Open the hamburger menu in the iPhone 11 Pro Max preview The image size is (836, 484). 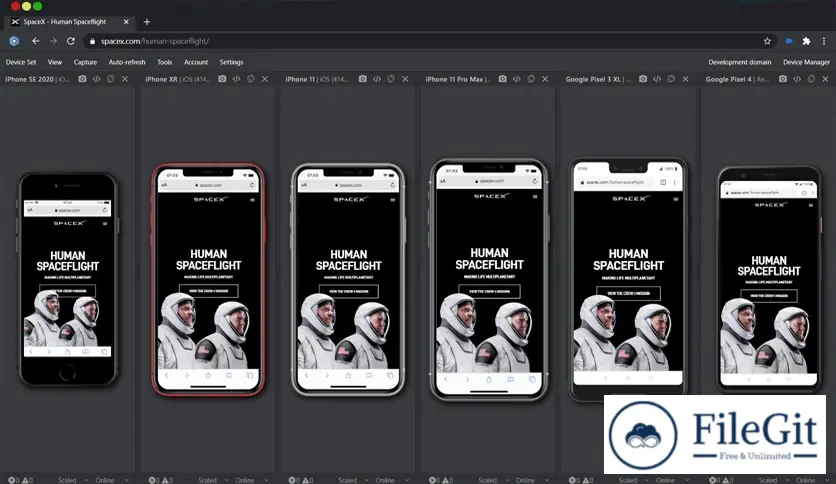pos(535,197)
